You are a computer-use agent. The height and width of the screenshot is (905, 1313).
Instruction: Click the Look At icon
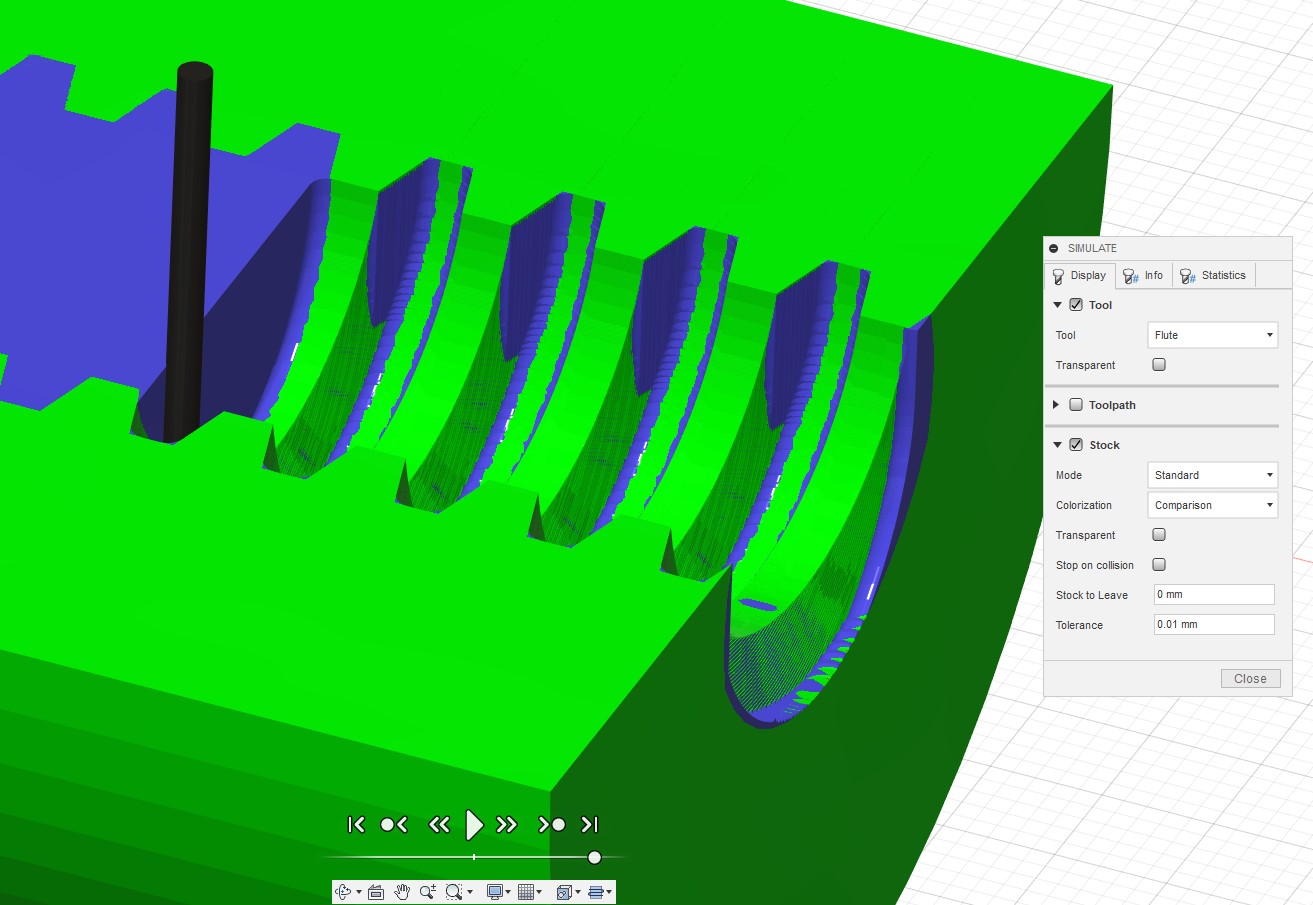[376, 891]
